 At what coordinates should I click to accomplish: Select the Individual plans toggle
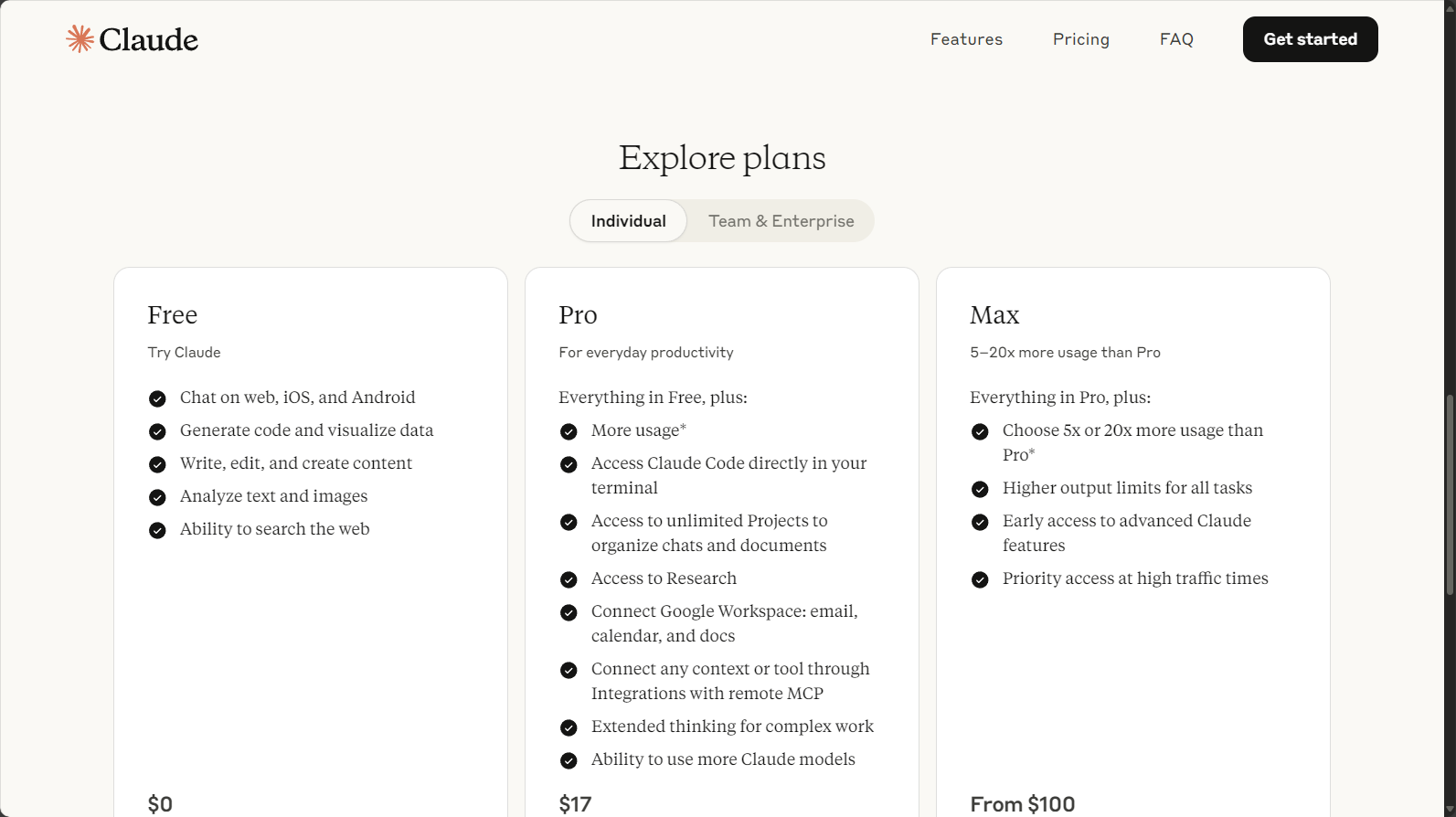[x=628, y=221]
